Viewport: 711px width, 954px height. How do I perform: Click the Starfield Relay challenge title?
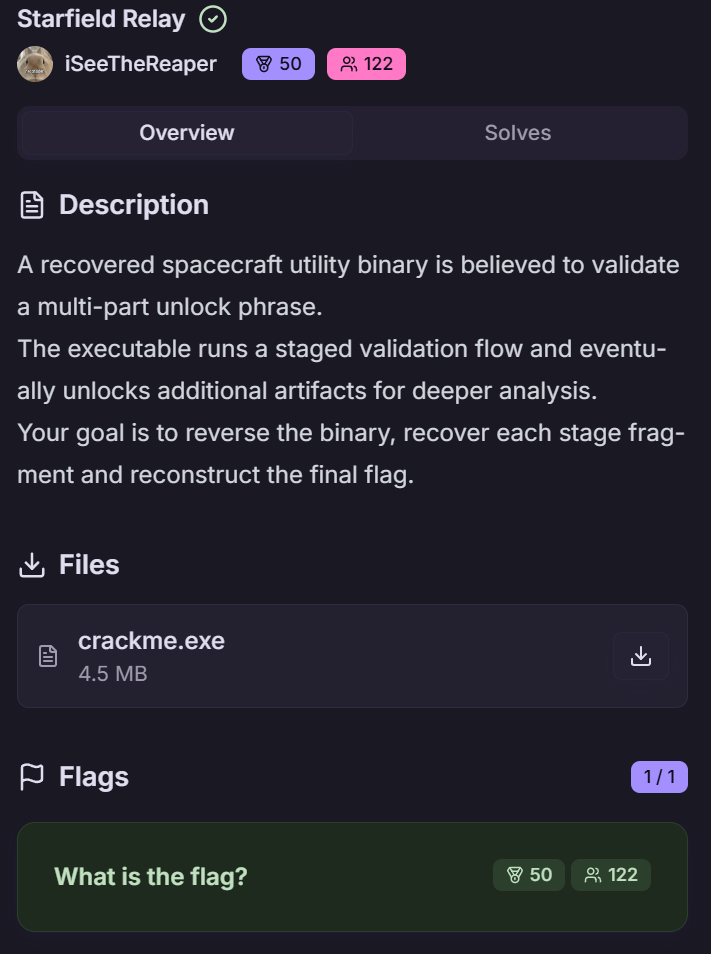coord(101,19)
